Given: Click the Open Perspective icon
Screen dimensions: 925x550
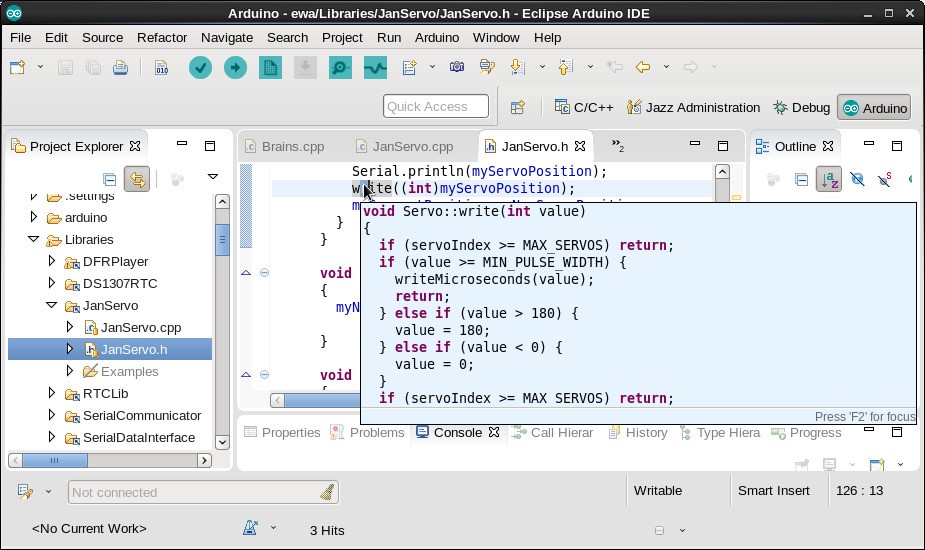Looking at the screenshot, I should click(x=518, y=107).
